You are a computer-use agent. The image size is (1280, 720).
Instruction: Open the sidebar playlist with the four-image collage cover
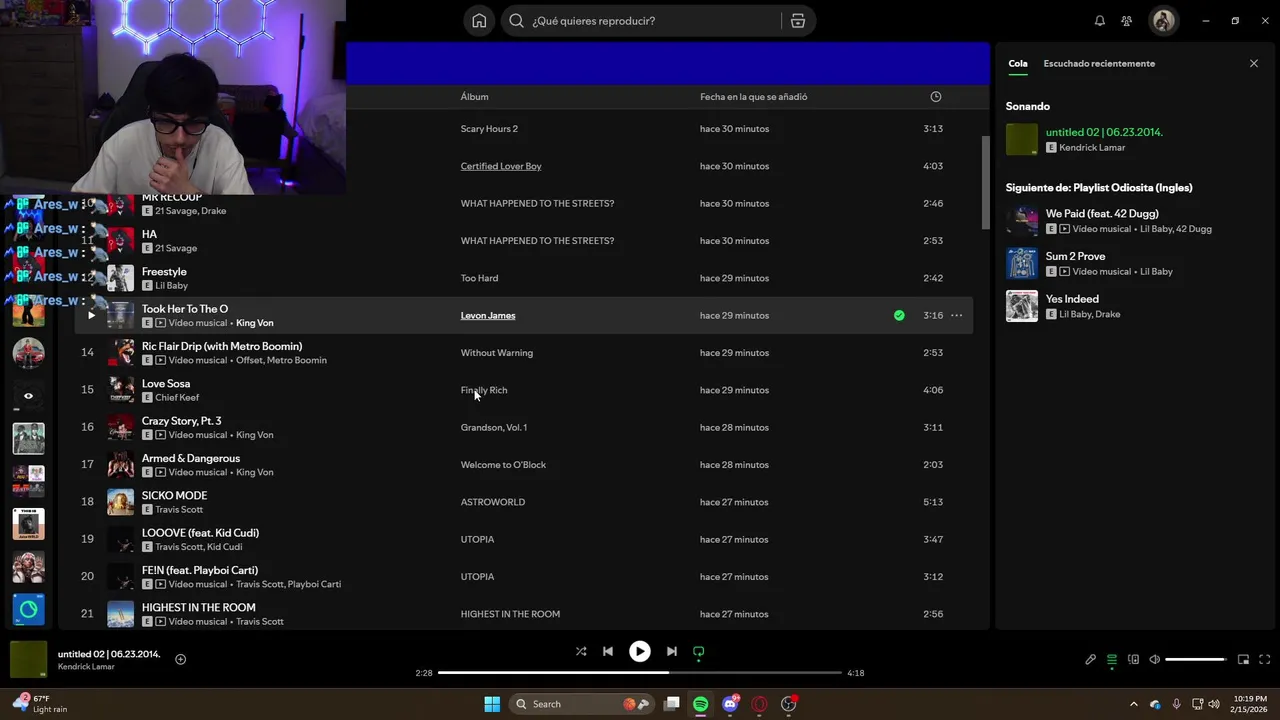click(28, 481)
